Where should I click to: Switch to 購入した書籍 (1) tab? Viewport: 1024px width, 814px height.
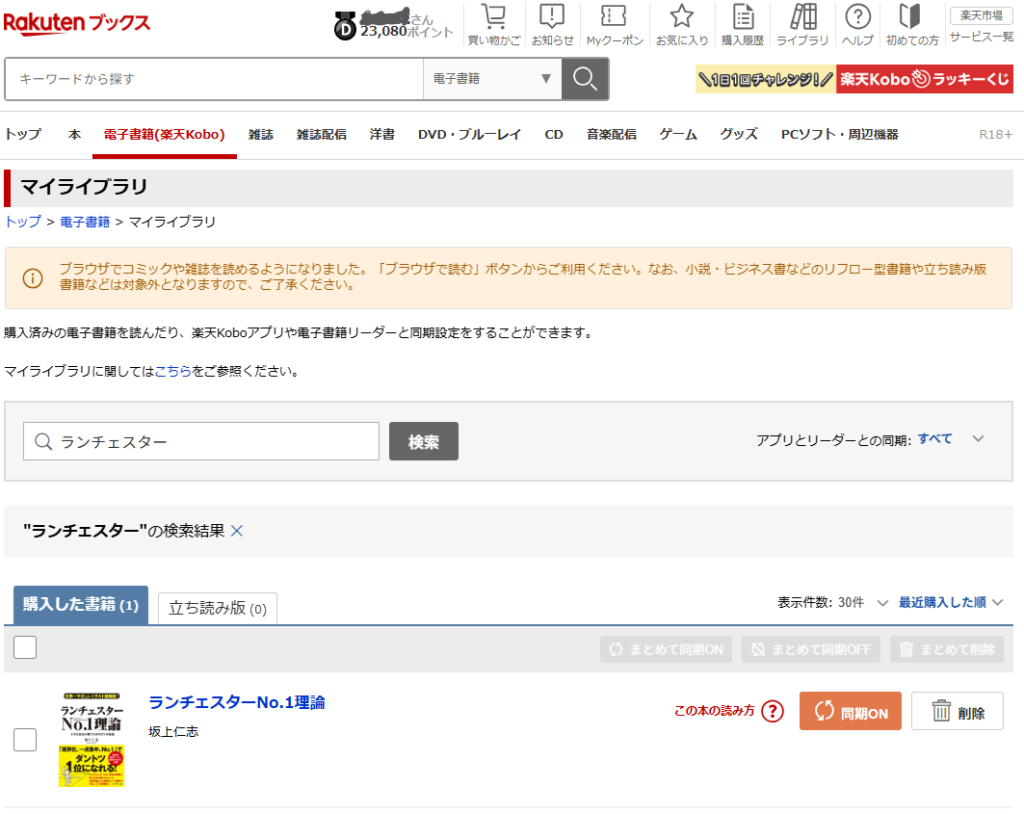[81, 604]
